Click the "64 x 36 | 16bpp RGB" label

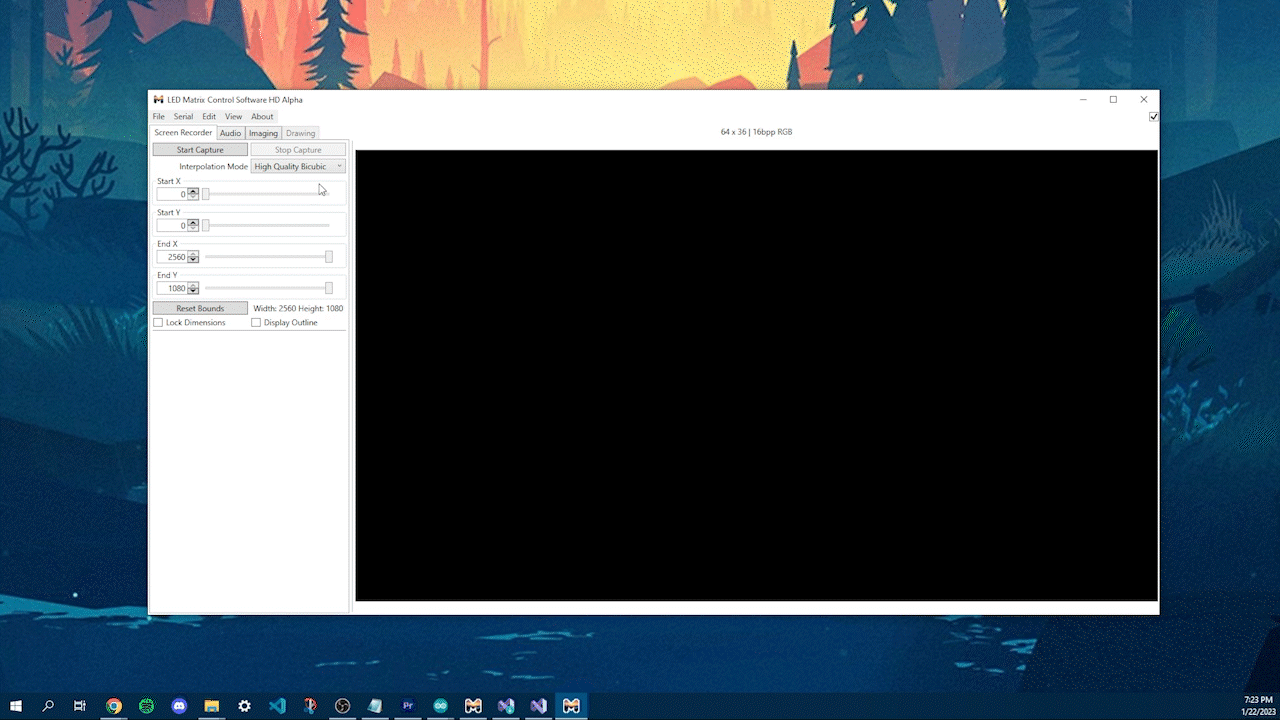(756, 132)
